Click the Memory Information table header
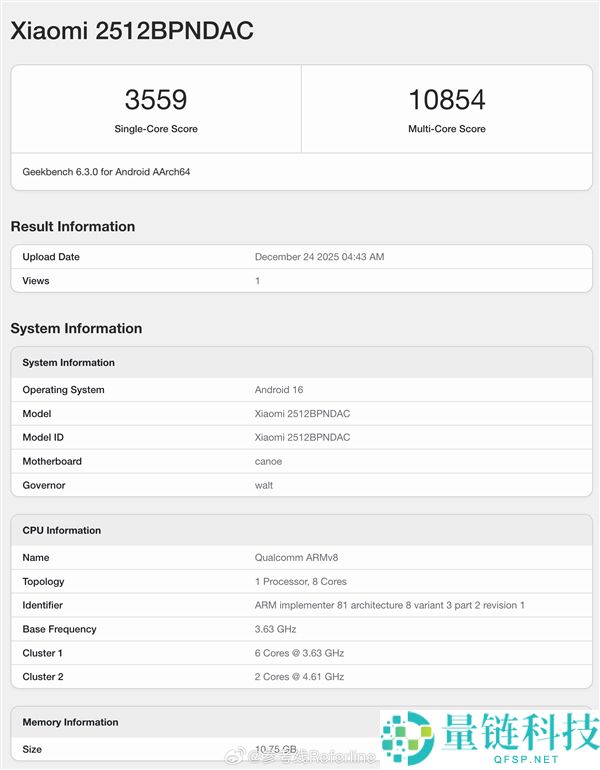 [70, 722]
